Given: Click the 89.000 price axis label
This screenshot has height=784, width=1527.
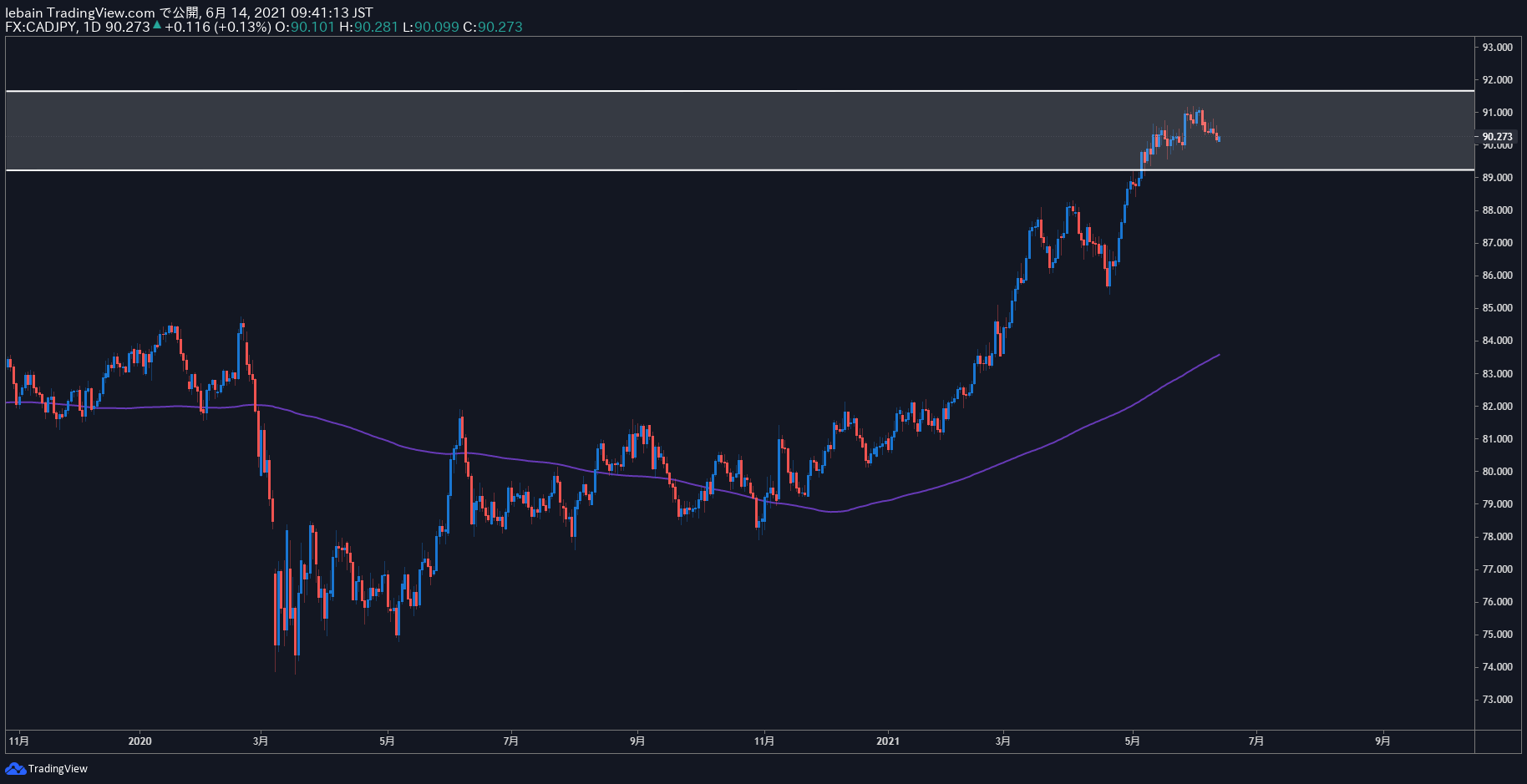Looking at the screenshot, I should [1497, 178].
